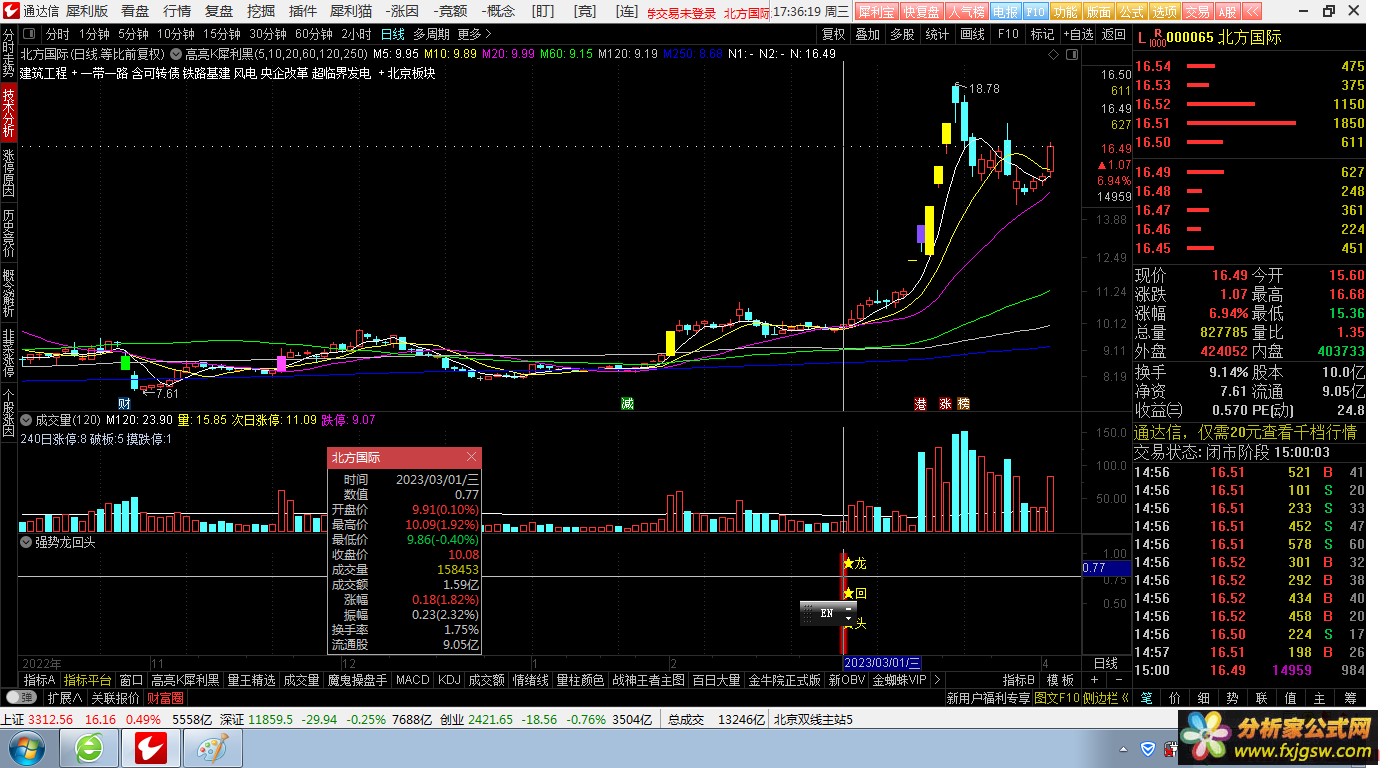
Task: Open the -概念 menu
Action: 498,12
